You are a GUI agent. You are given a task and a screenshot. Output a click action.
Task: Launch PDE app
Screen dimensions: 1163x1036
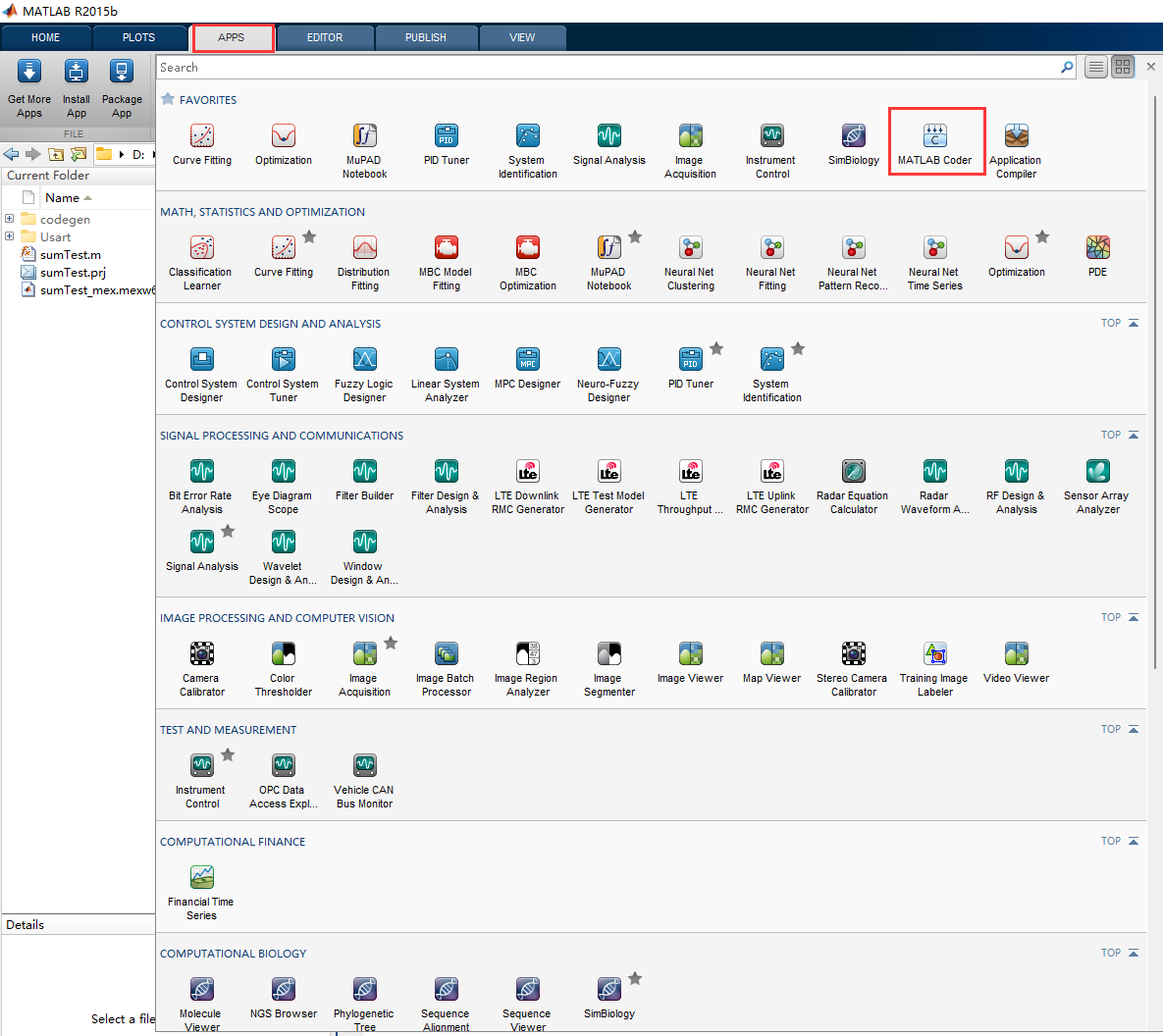tap(1097, 256)
